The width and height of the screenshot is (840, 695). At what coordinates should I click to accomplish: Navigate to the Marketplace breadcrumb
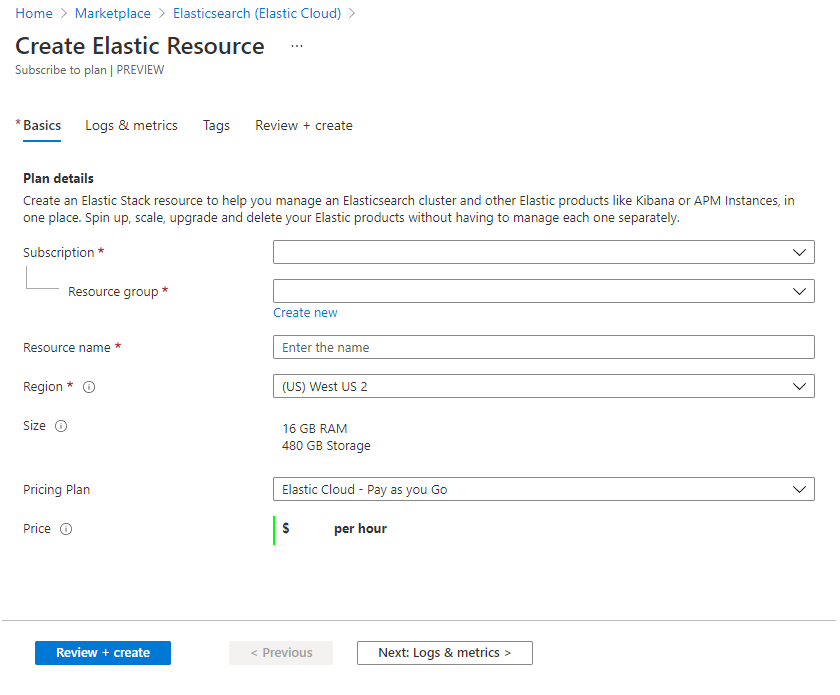click(113, 14)
